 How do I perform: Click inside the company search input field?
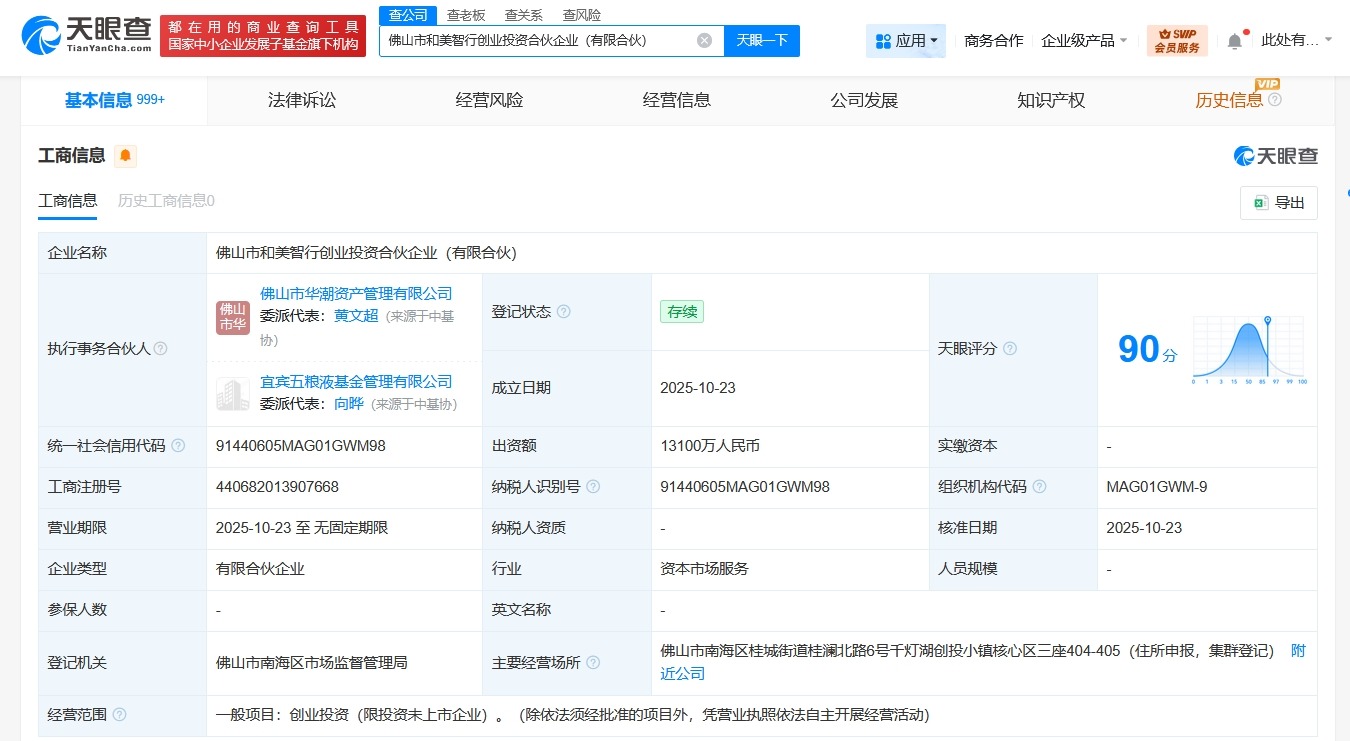tap(540, 40)
